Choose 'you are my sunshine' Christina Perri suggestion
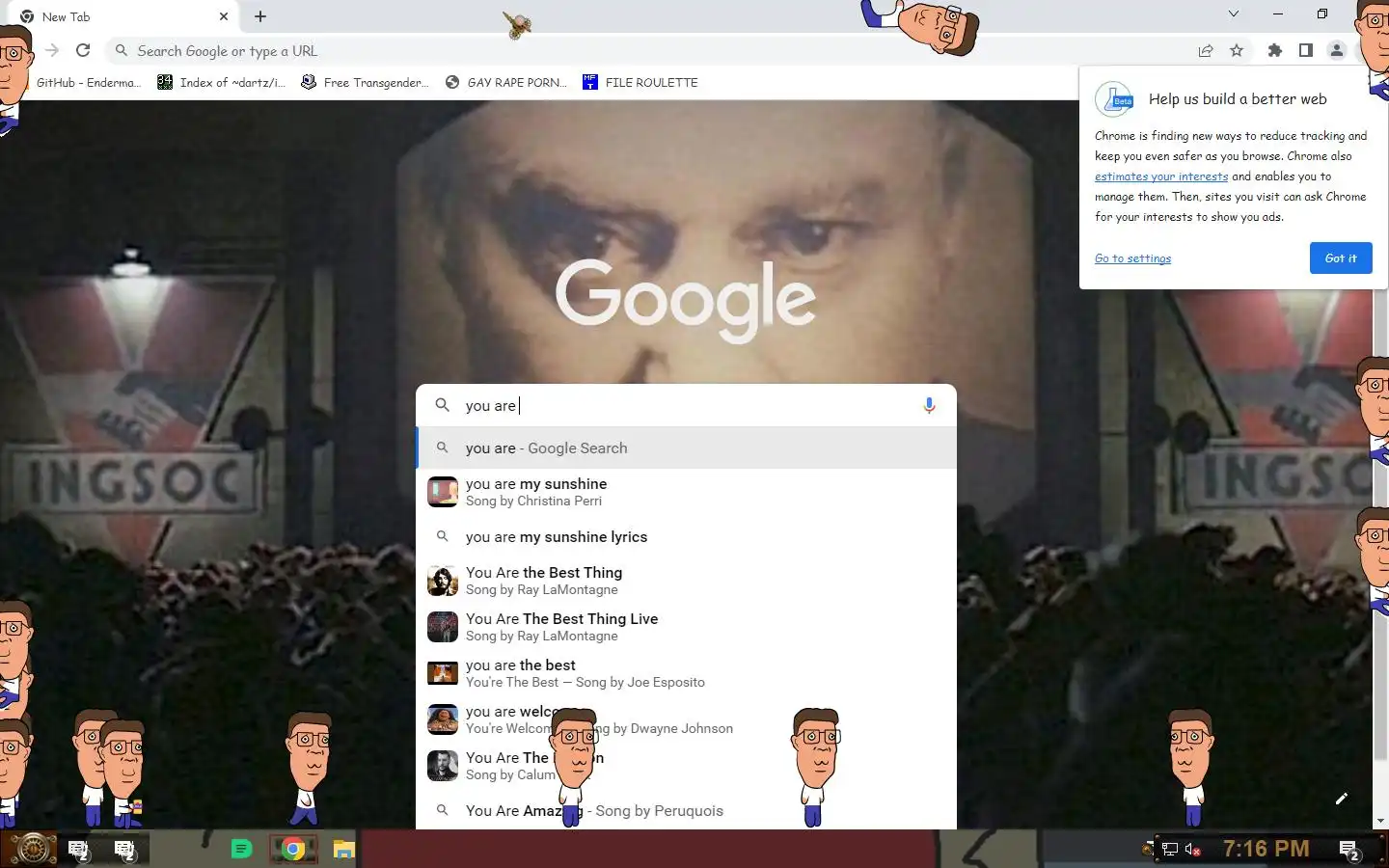The width and height of the screenshot is (1389, 868). [686, 492]
